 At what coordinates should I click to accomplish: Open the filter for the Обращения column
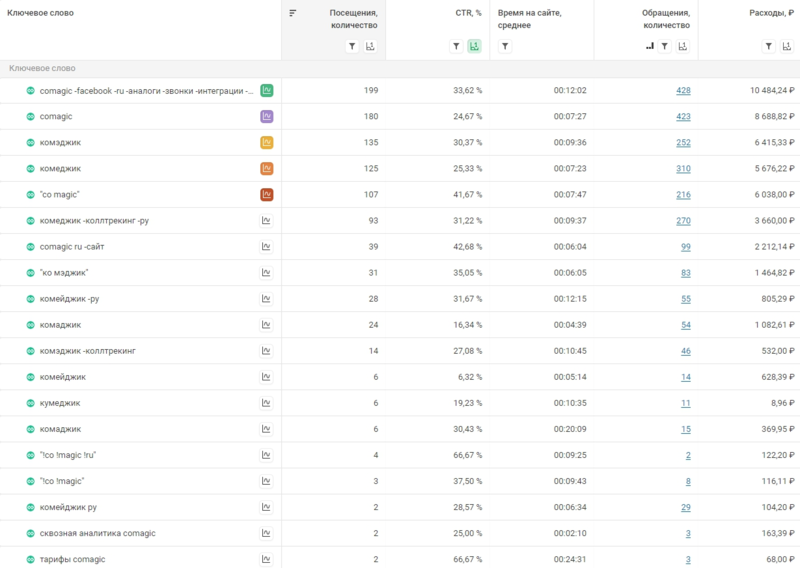pos(664,46)
